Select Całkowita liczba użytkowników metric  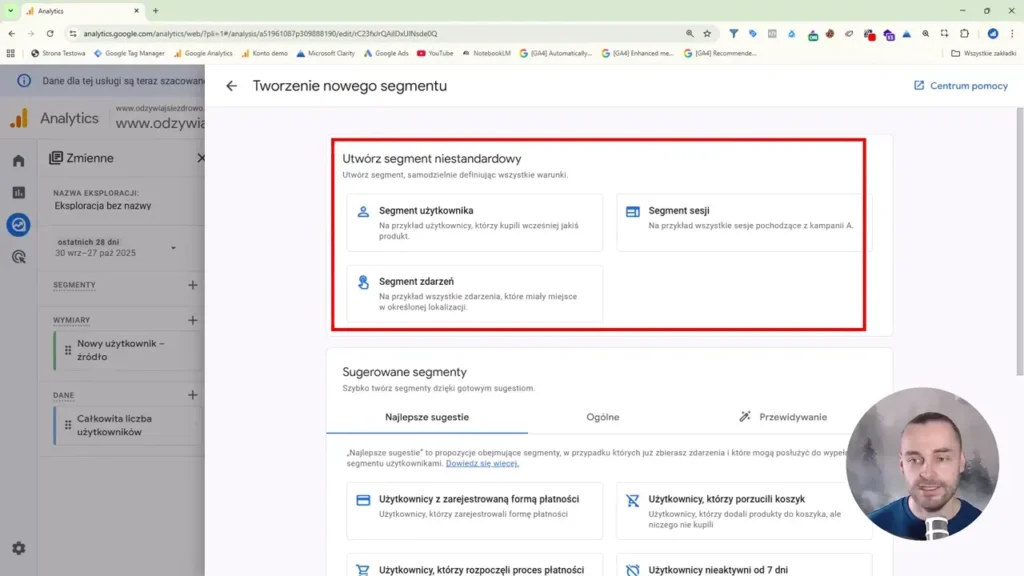click(129, 426)
